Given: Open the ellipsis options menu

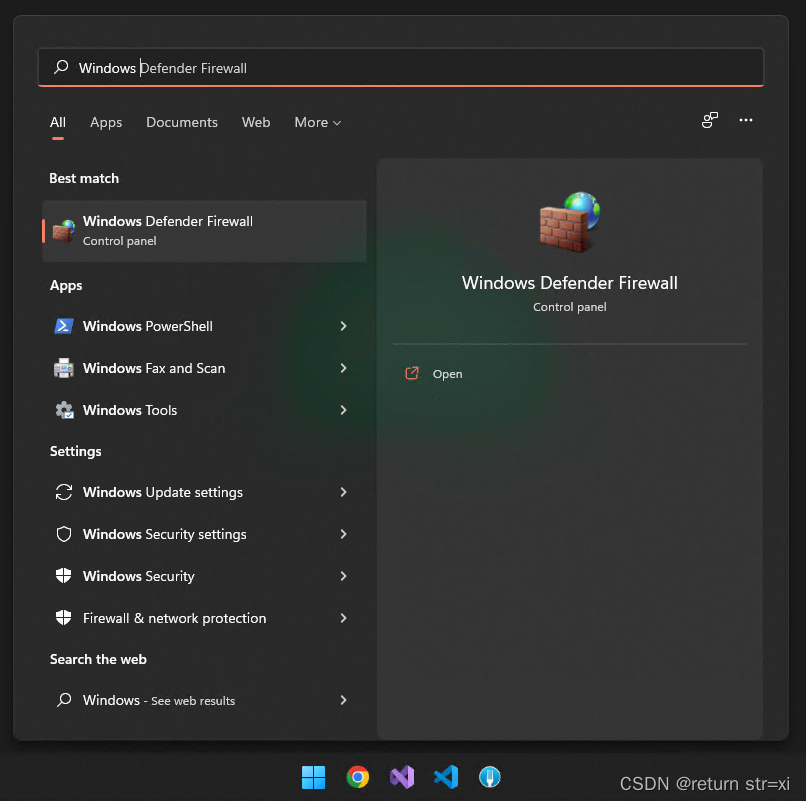Looking at the screenshot, I should point(746,119).
